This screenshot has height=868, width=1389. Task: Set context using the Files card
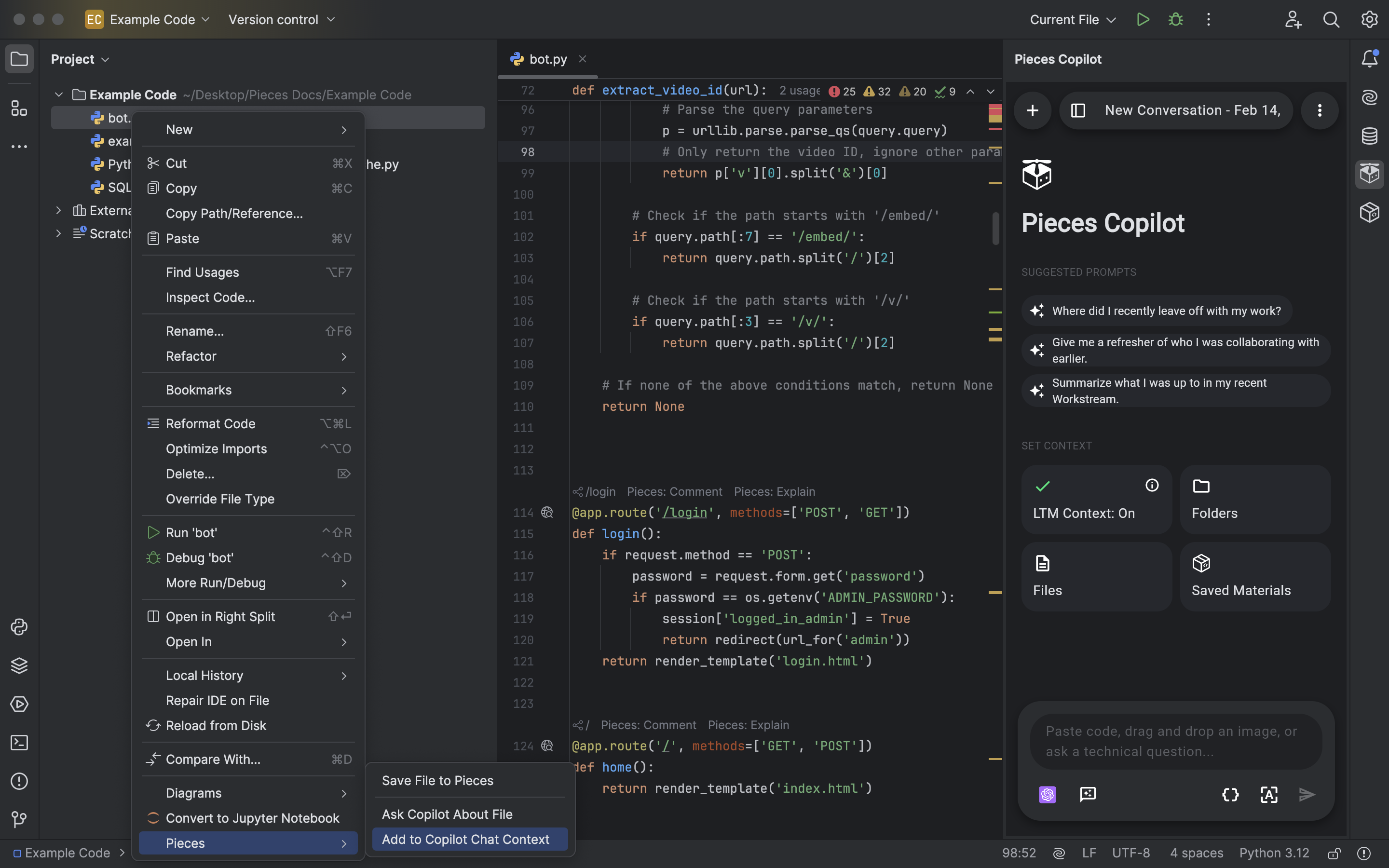1096,576
